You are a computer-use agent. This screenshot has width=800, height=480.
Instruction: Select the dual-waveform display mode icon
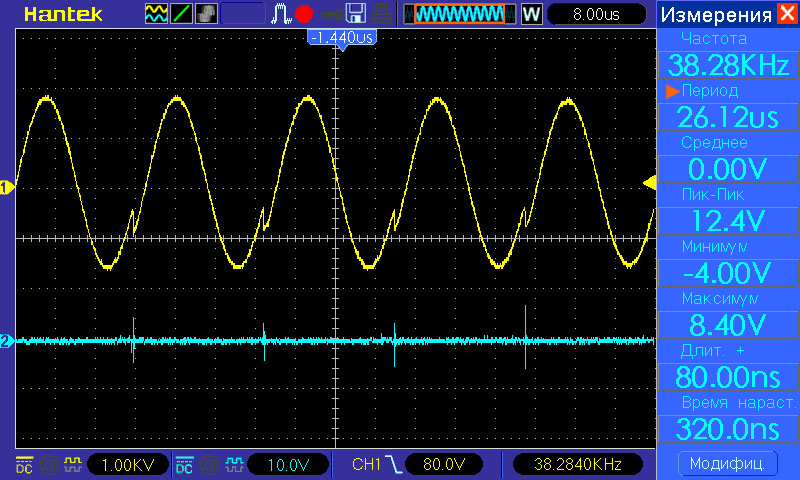[x=156, y=14]
